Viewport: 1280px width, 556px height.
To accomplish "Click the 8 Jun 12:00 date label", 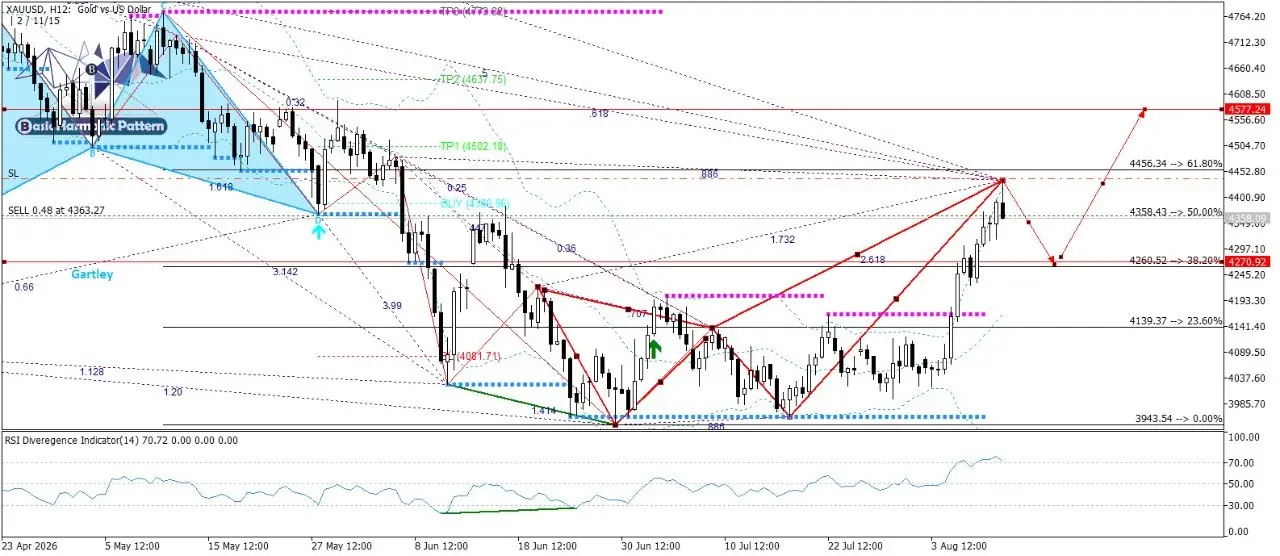I will (x=442, y=546).
